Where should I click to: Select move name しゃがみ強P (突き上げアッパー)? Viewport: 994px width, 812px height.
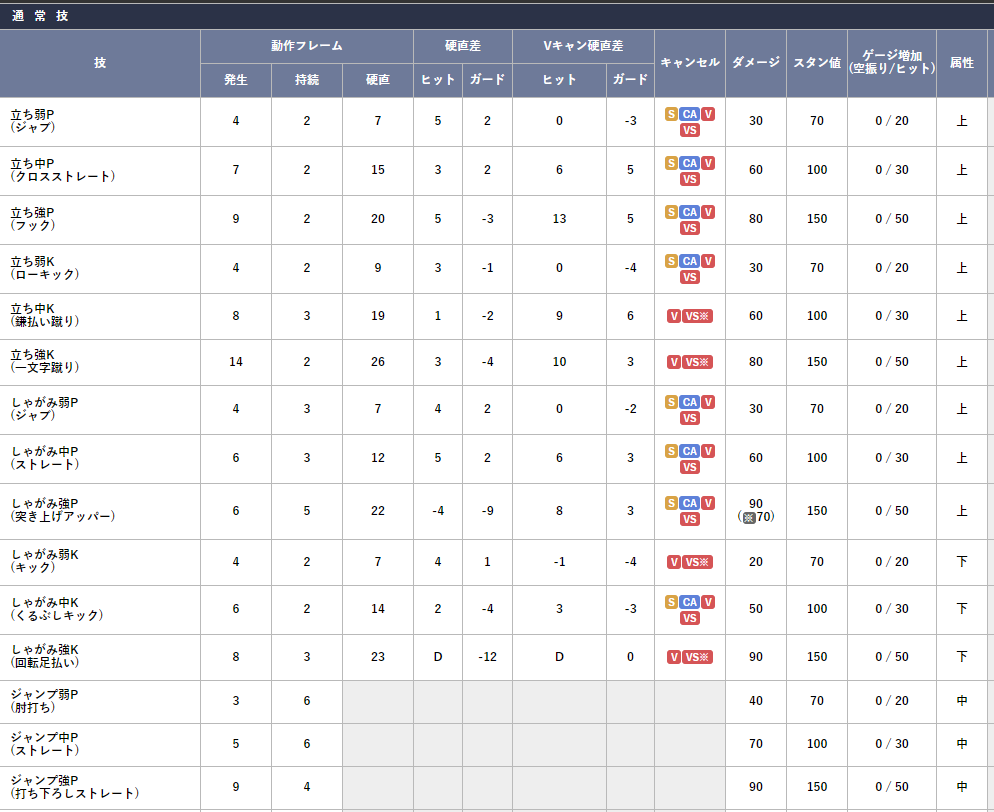[x=63, y=510]
